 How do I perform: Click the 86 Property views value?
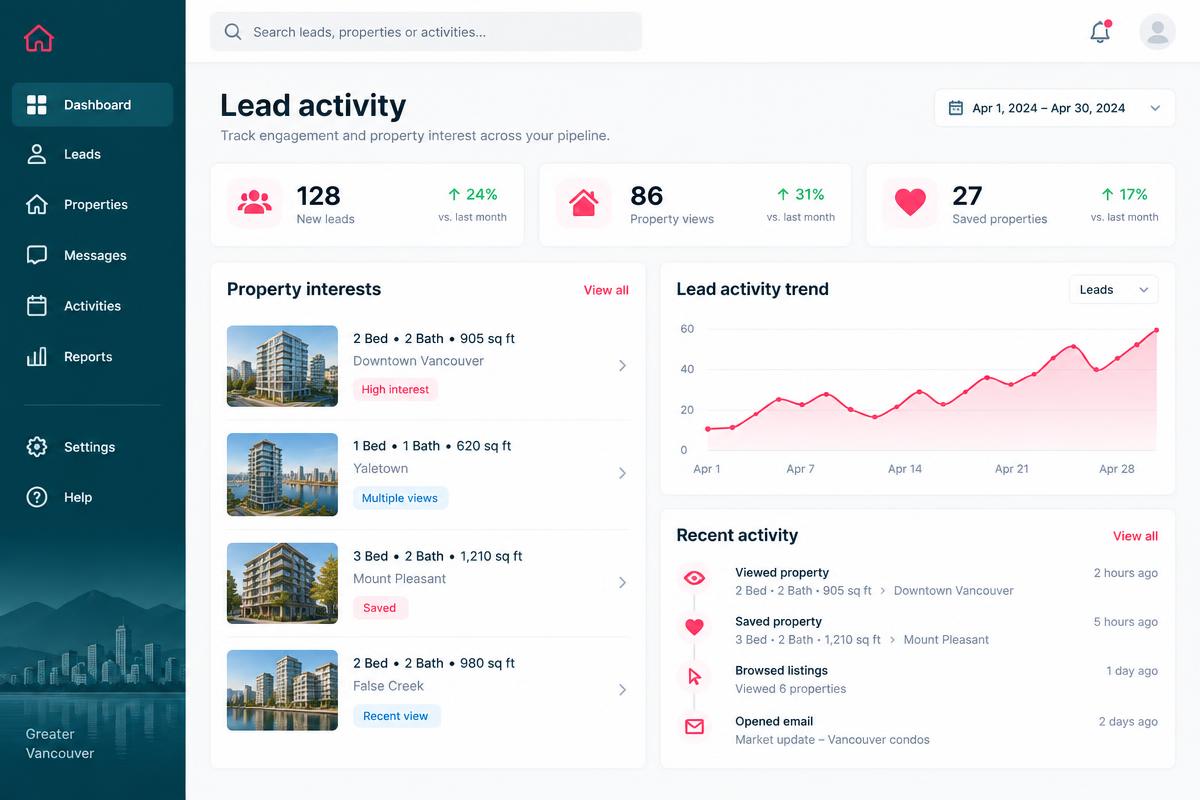coord(647,195)
